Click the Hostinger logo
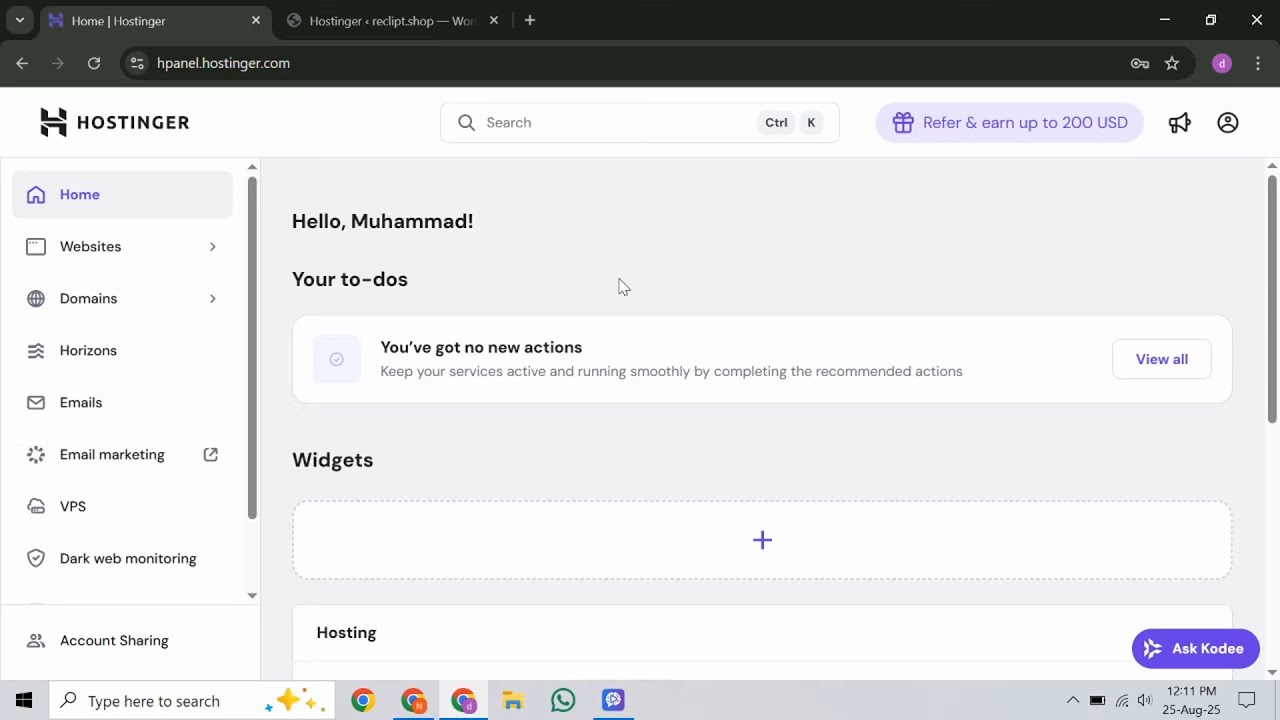The image size is (1280, 720). click(114, 122)
